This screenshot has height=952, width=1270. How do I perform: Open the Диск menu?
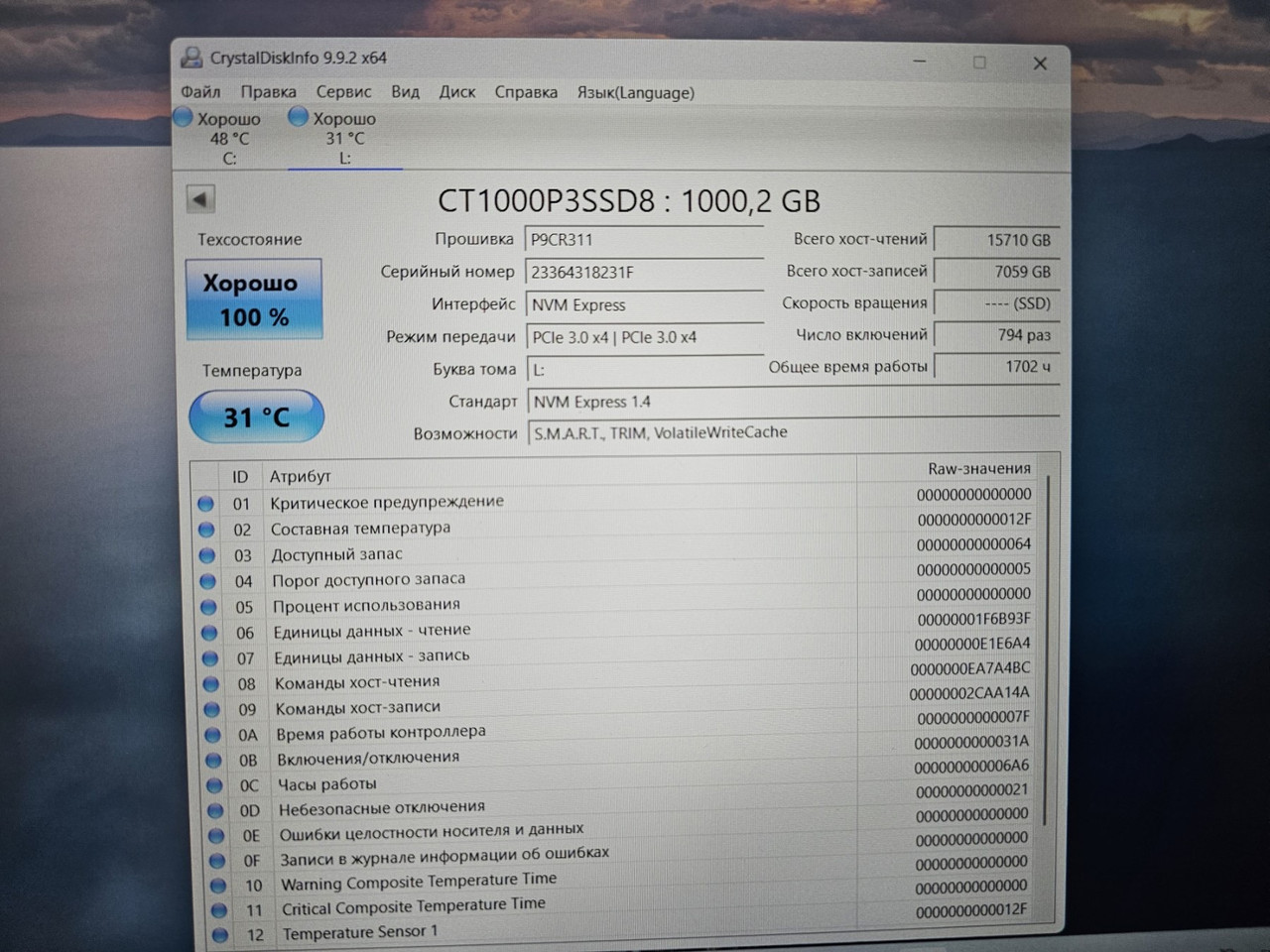point(457,91)
